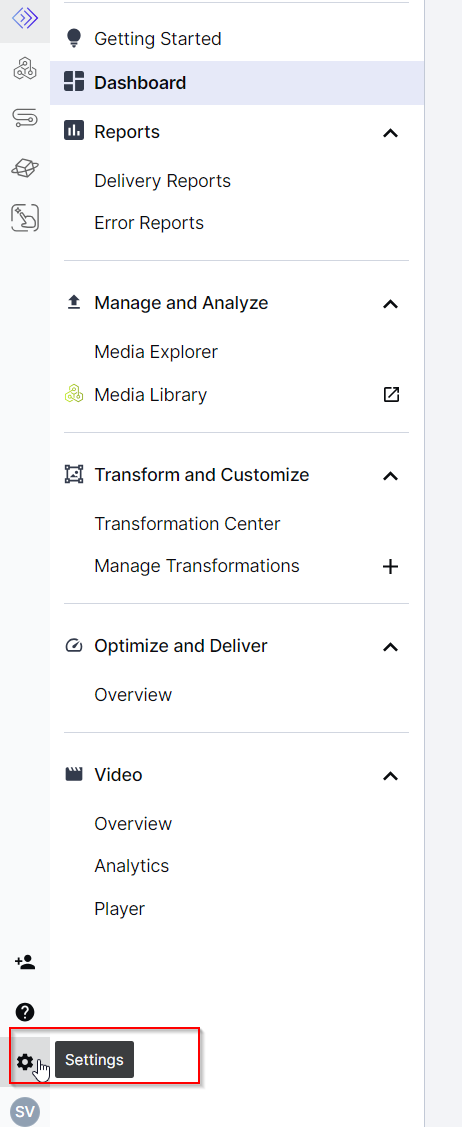This screenshot has height=1127, width=462.
Task: Click the plus icon next to Manage Transformations
Action: tap(390, 566)
